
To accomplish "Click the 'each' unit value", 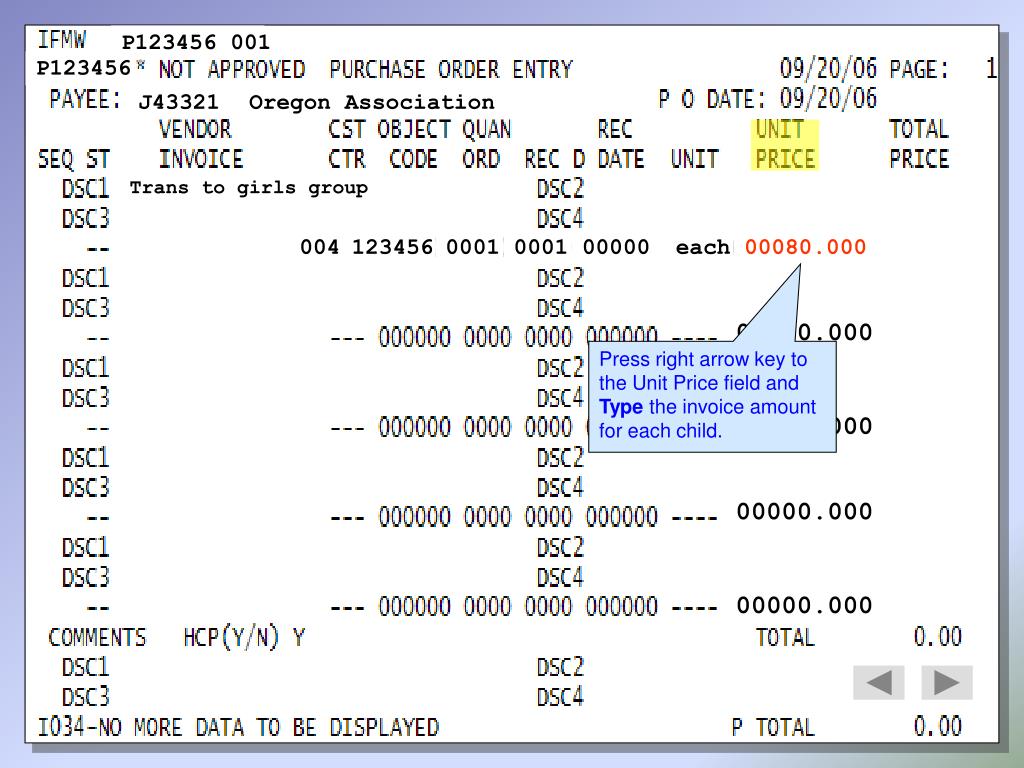I will 703,248.
